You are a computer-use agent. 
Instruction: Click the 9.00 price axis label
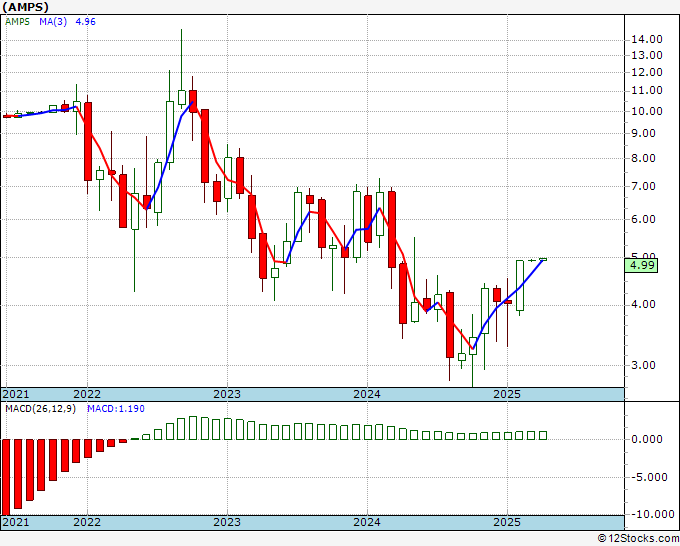pos(644,134)
